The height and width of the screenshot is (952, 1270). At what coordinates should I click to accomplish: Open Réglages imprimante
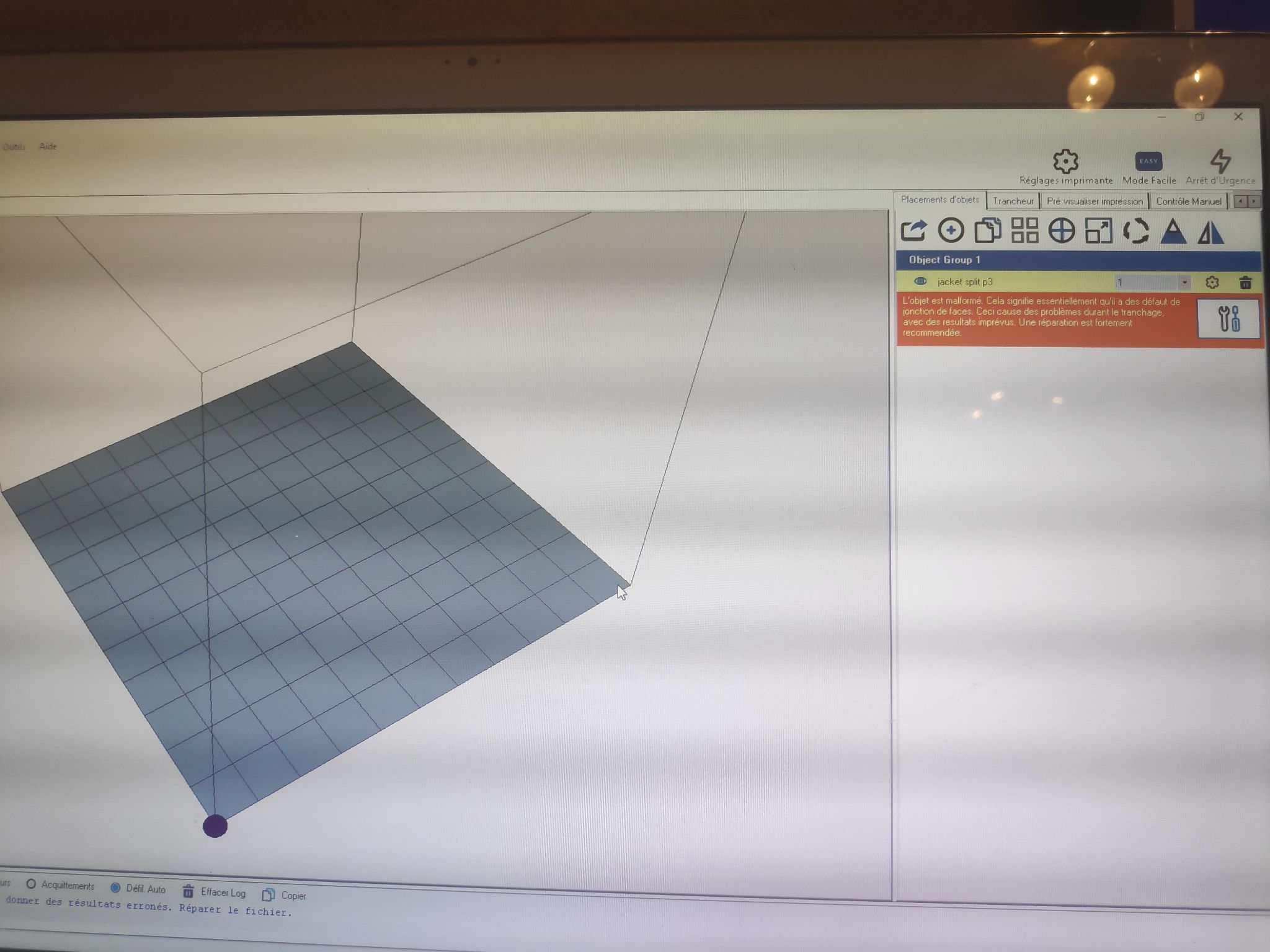[x=1066, y=167]
